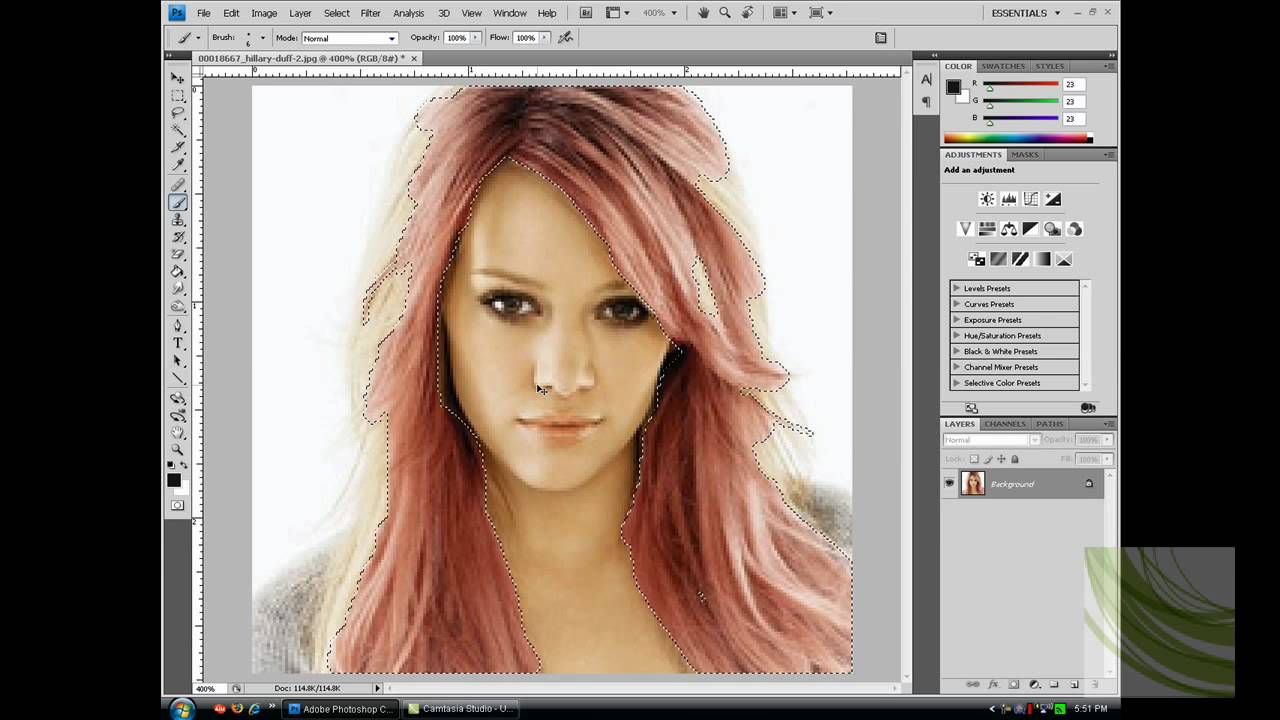Screen dimensions: 1280x720
Task: Select the Zoom tool in toolbox
Action: click(x=178, y=450)
